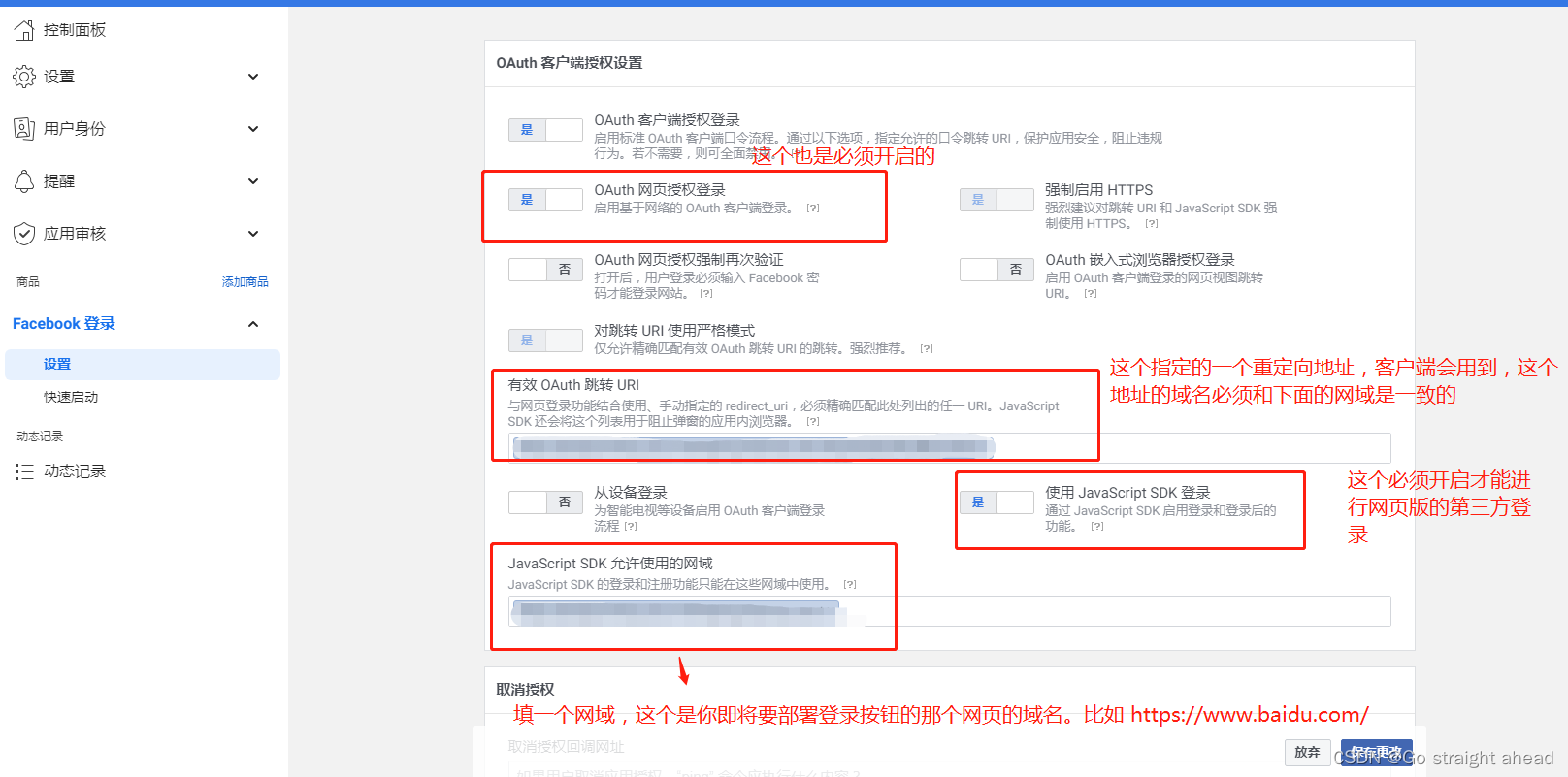The image size is (1568, 777).
Task: Open Facebook 登录 sidebar heading
Action: coord(64,324)
